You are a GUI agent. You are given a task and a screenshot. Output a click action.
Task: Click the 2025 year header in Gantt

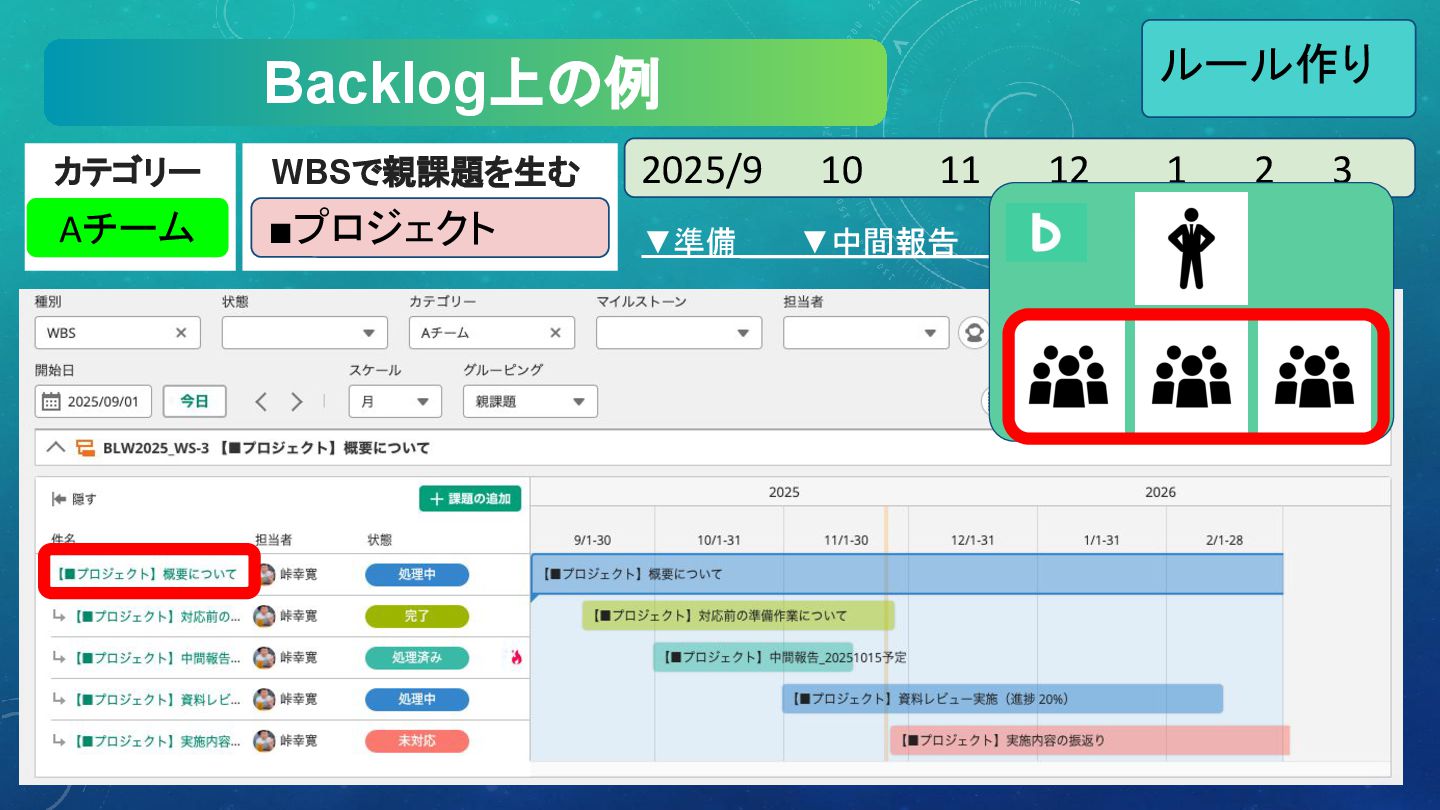(x=784, y=492)
